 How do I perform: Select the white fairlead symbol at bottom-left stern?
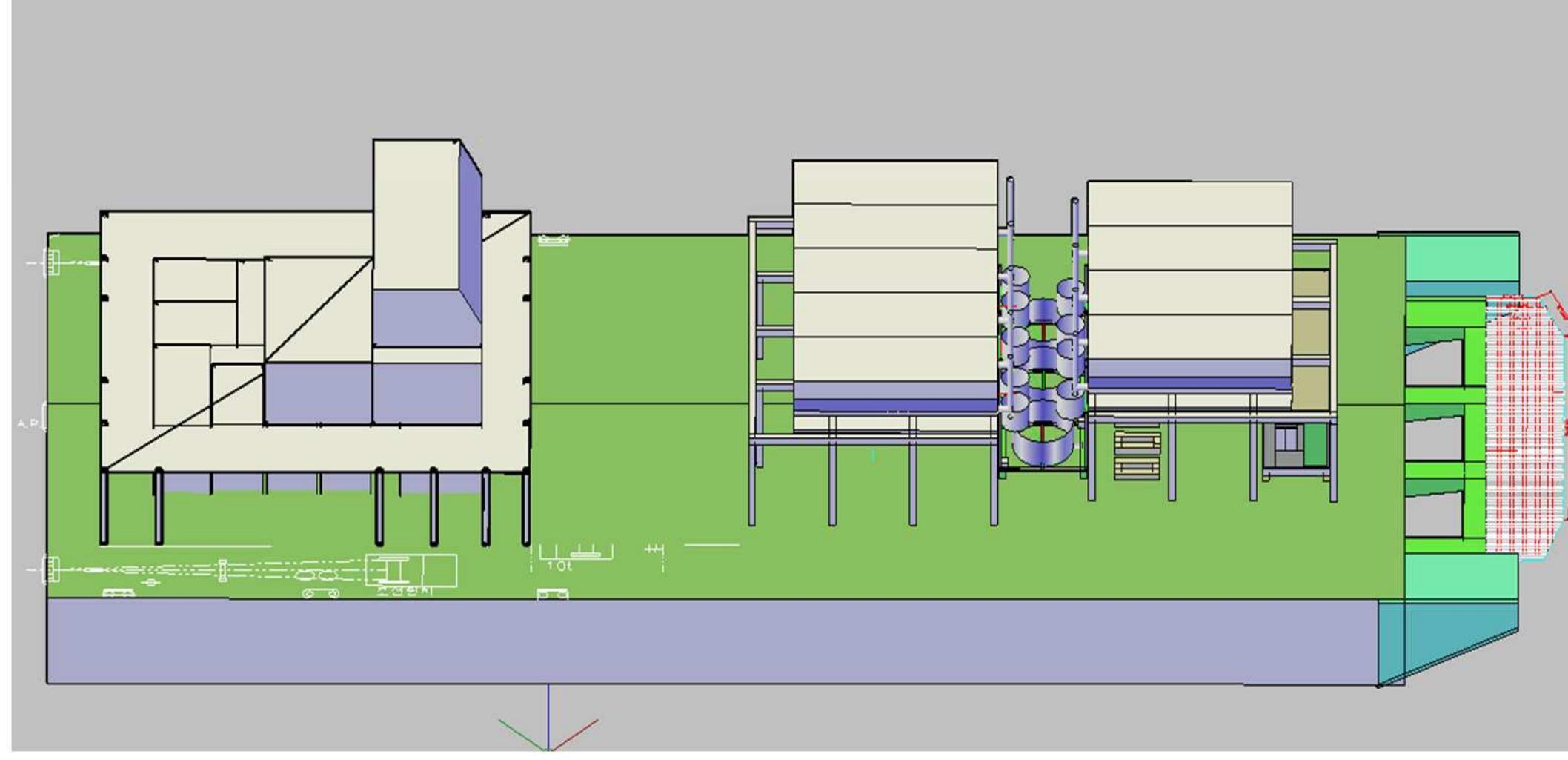pyautogui.click(x=52, y=569)
